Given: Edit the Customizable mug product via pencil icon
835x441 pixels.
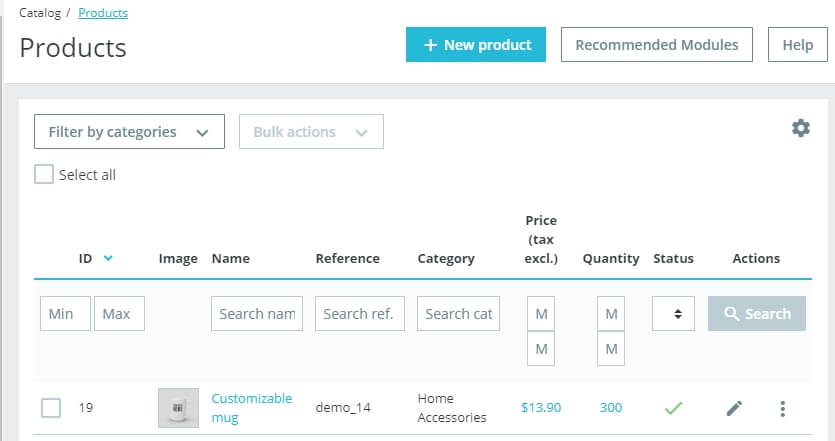Looking at the screenshot, I should [734, 408].
